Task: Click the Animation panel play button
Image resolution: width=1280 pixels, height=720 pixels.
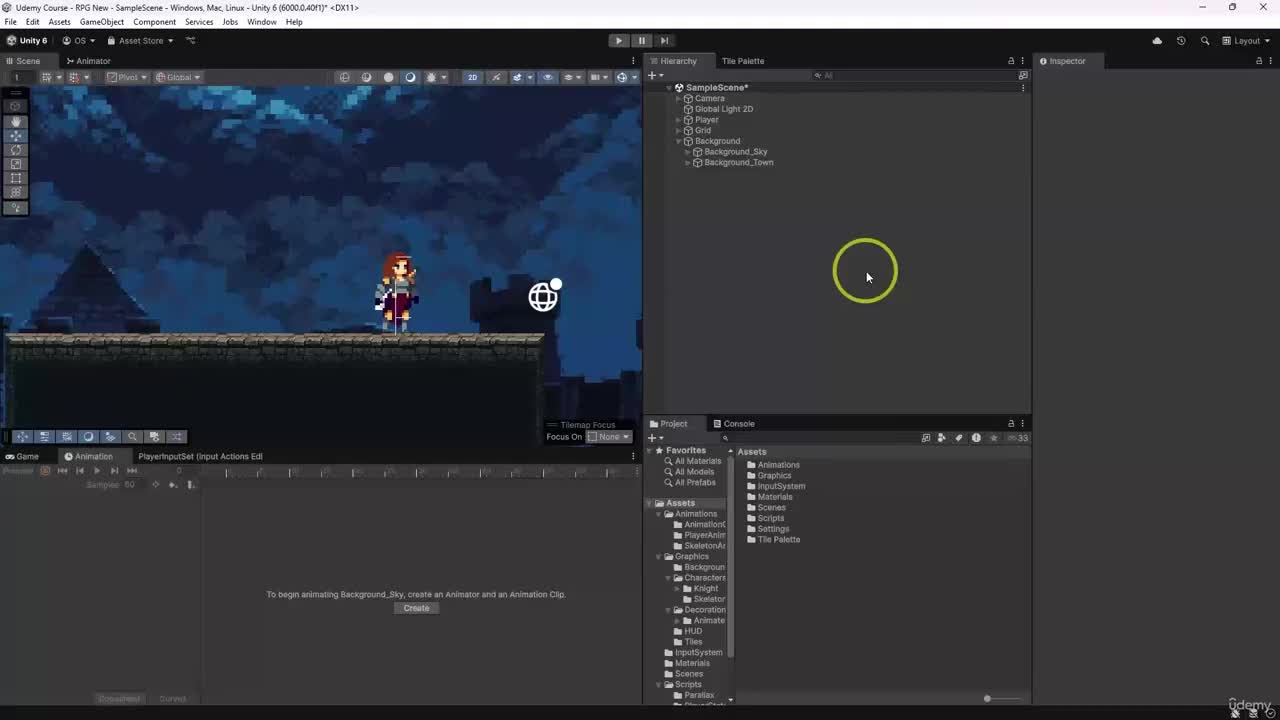Action: 96,471
